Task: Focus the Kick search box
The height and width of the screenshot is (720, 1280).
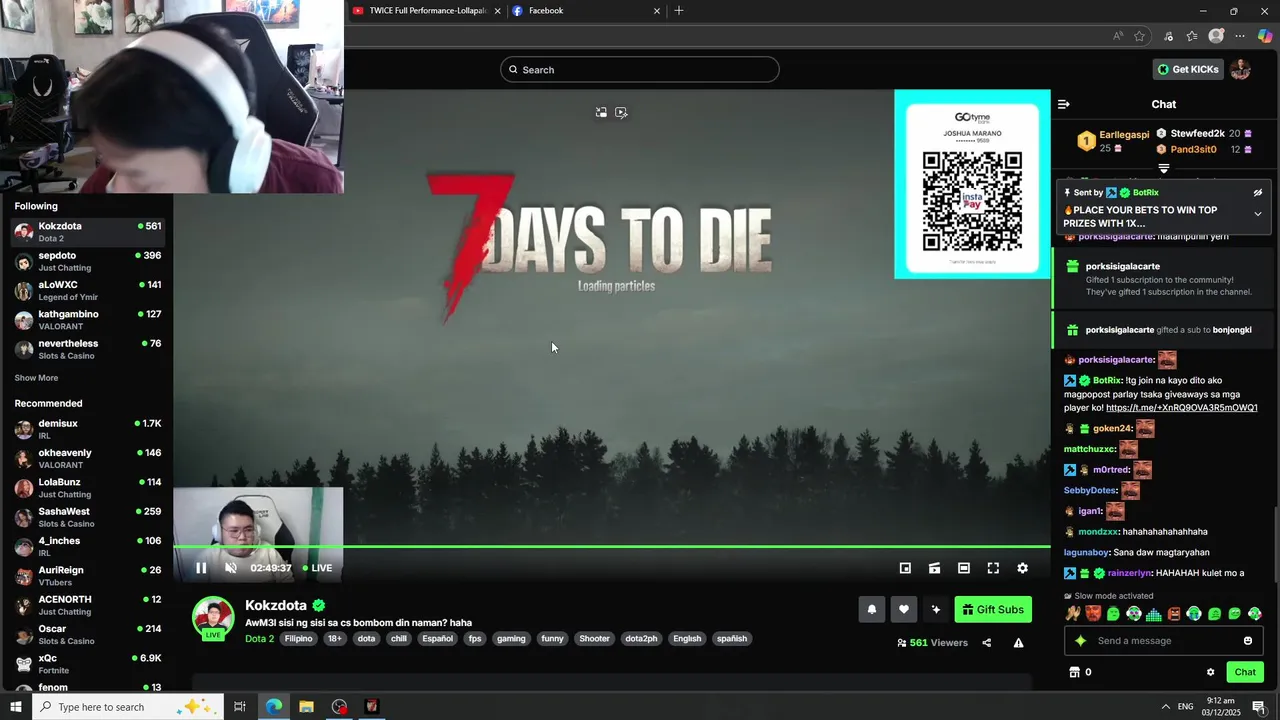Action: point(640,69)
